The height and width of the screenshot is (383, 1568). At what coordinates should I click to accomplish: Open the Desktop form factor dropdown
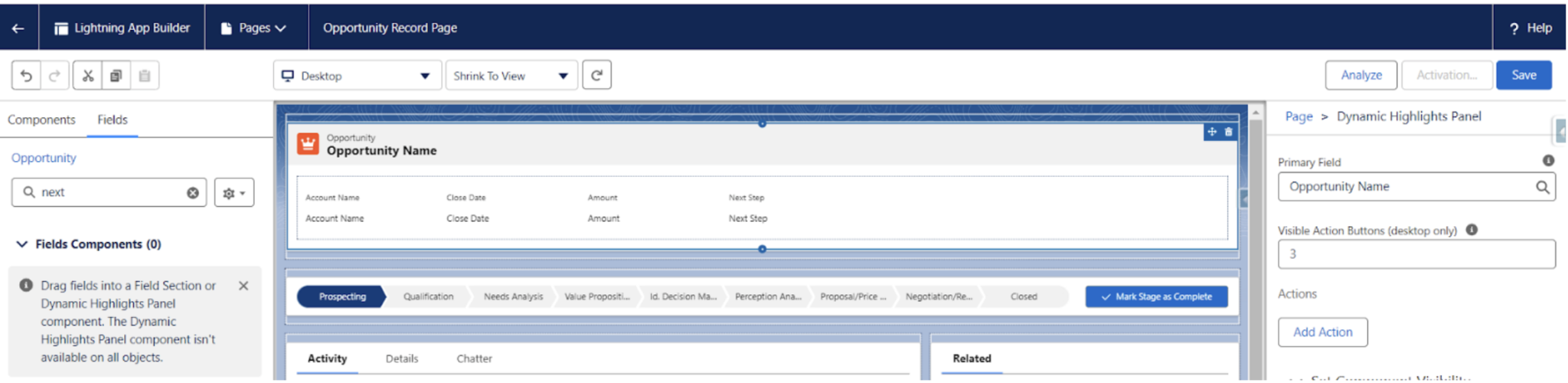point(357,76)
